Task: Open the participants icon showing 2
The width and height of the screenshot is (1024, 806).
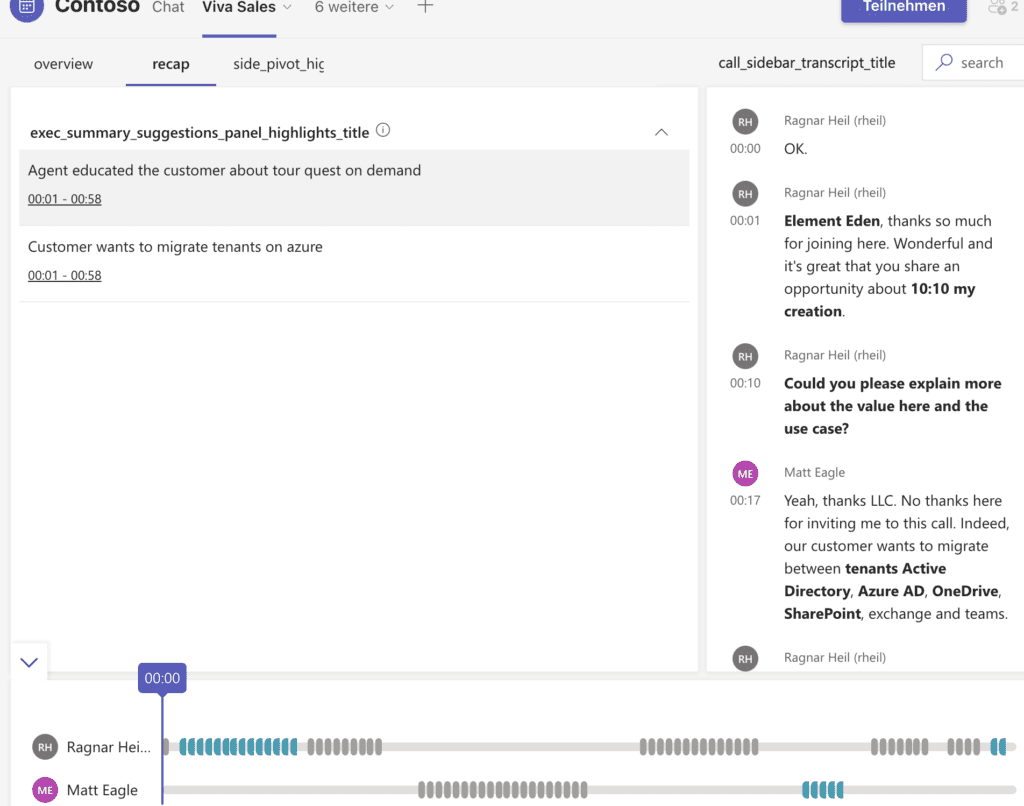Action: 1003,7
